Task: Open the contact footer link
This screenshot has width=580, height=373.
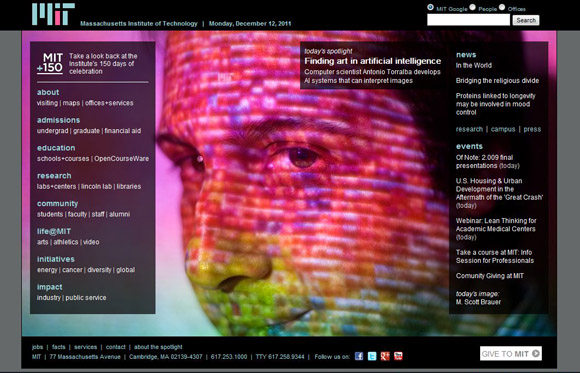Action: tap(115, 347)
